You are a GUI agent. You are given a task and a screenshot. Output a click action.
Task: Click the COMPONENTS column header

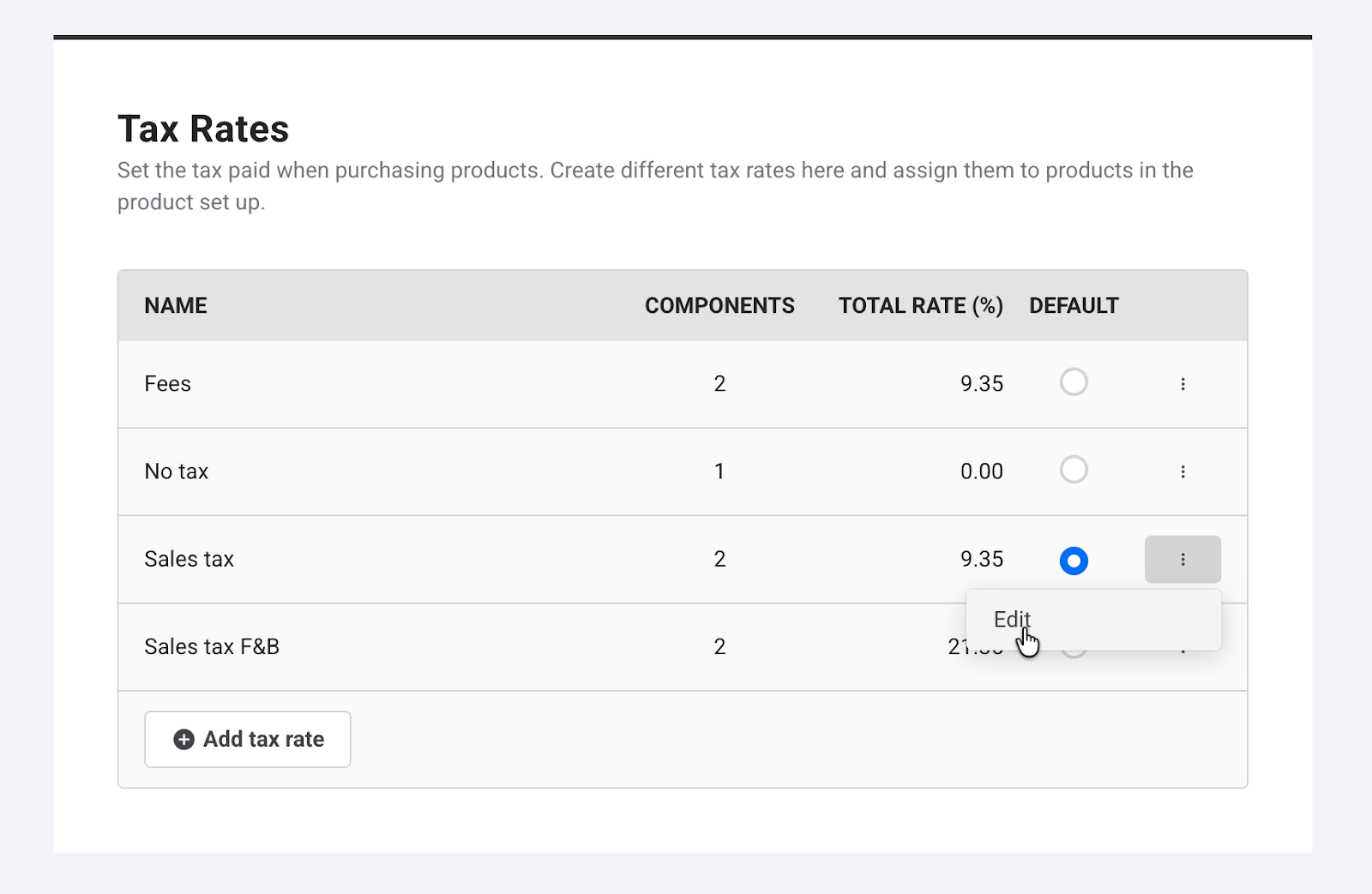719,306
